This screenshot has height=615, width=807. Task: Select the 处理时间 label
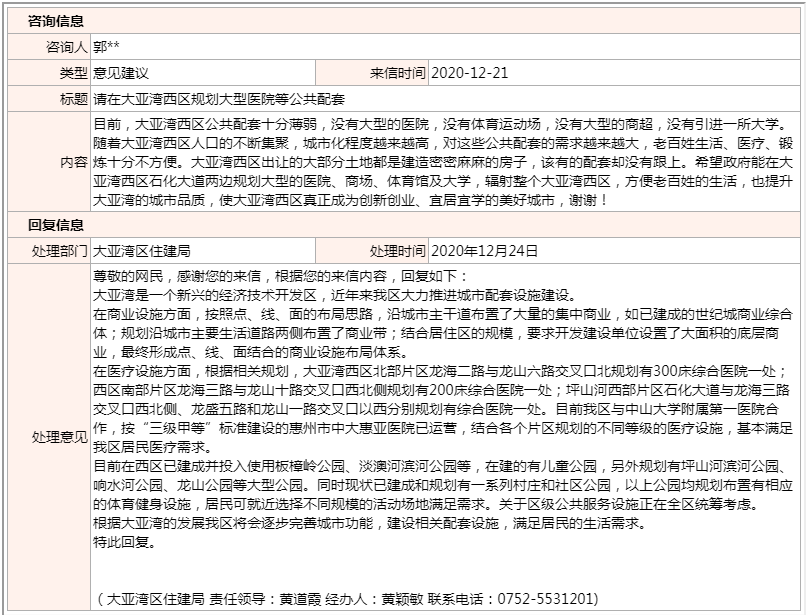397,251
